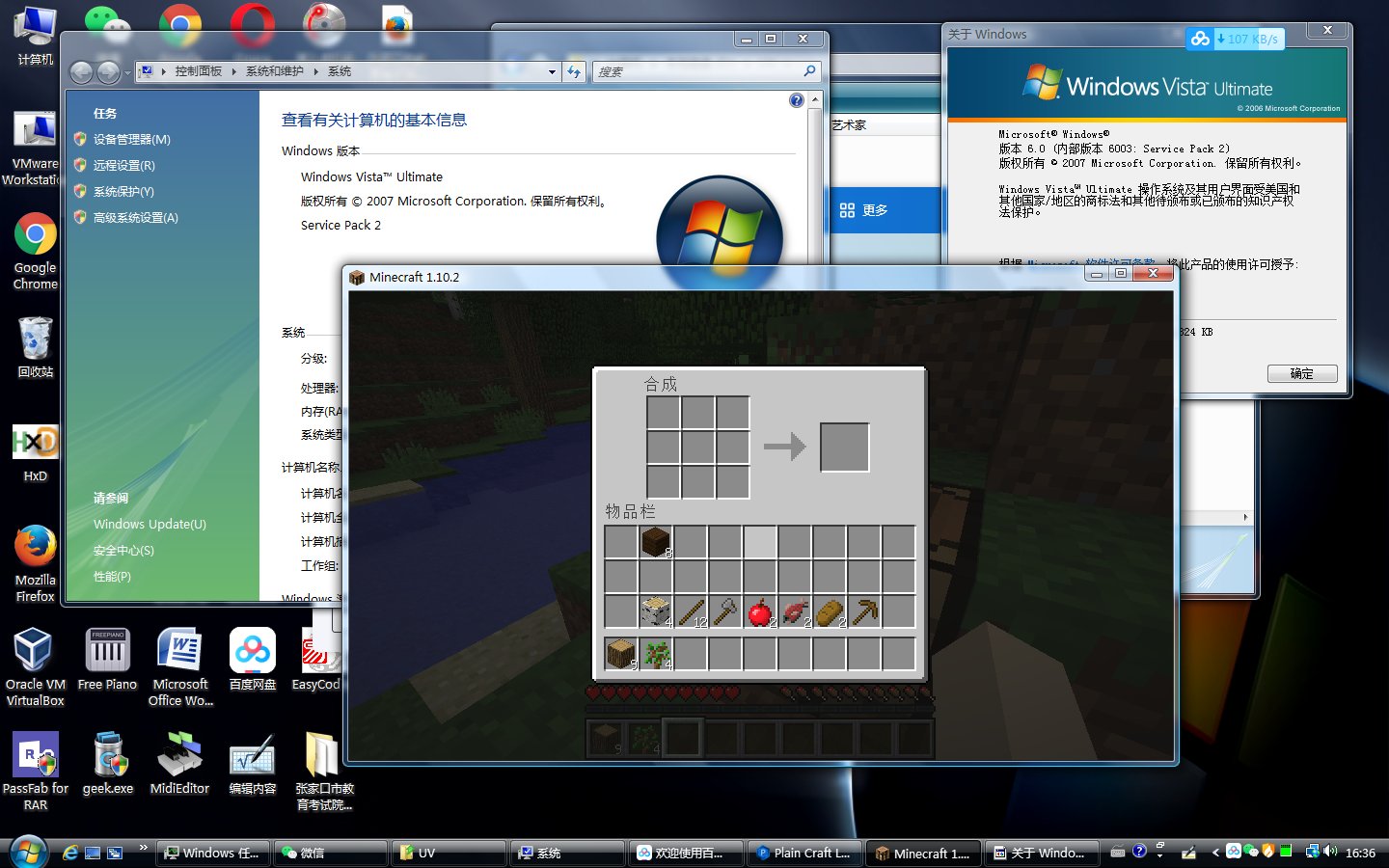Click the 设备管理器(M) link
This screenshot has width=1389, height=868.
point(131,140)
